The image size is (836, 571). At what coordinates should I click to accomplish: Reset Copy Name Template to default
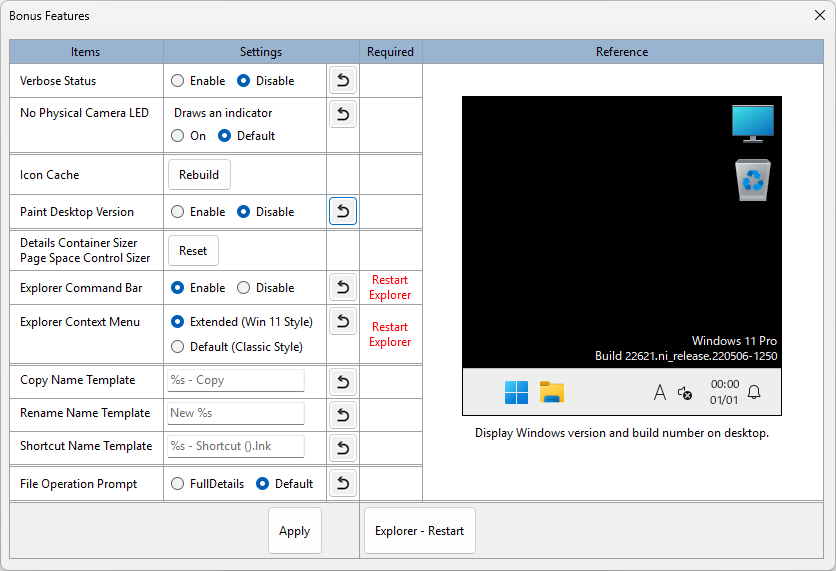343,382
